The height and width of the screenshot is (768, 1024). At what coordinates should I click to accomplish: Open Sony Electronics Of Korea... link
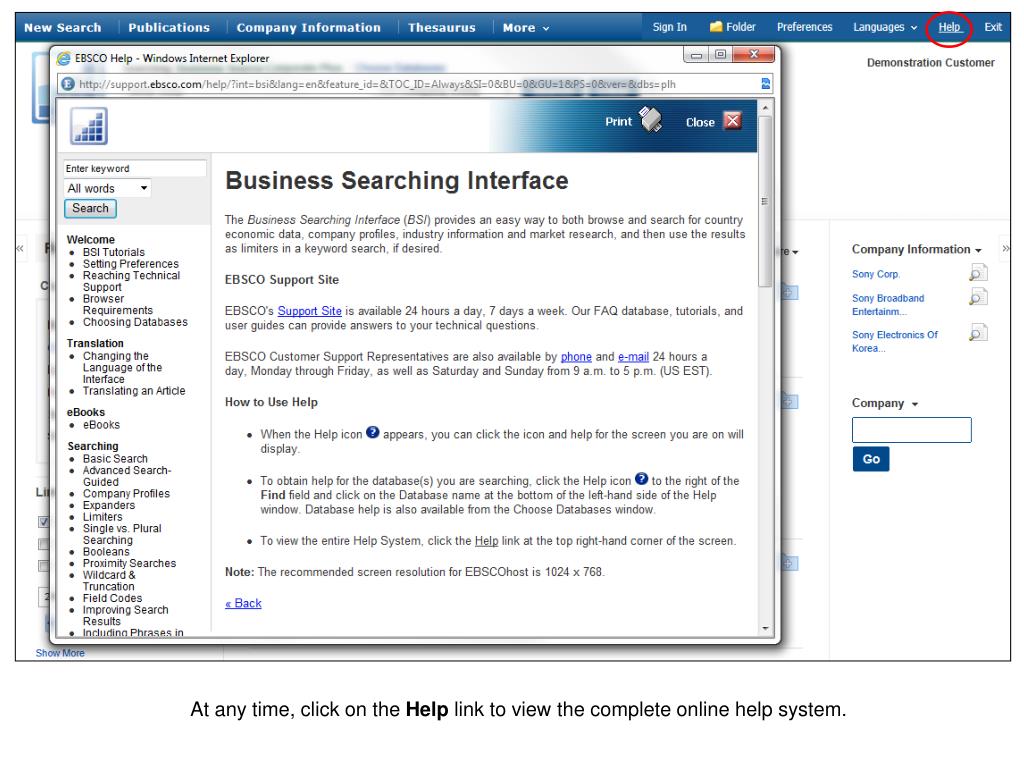tap(894, 341)
